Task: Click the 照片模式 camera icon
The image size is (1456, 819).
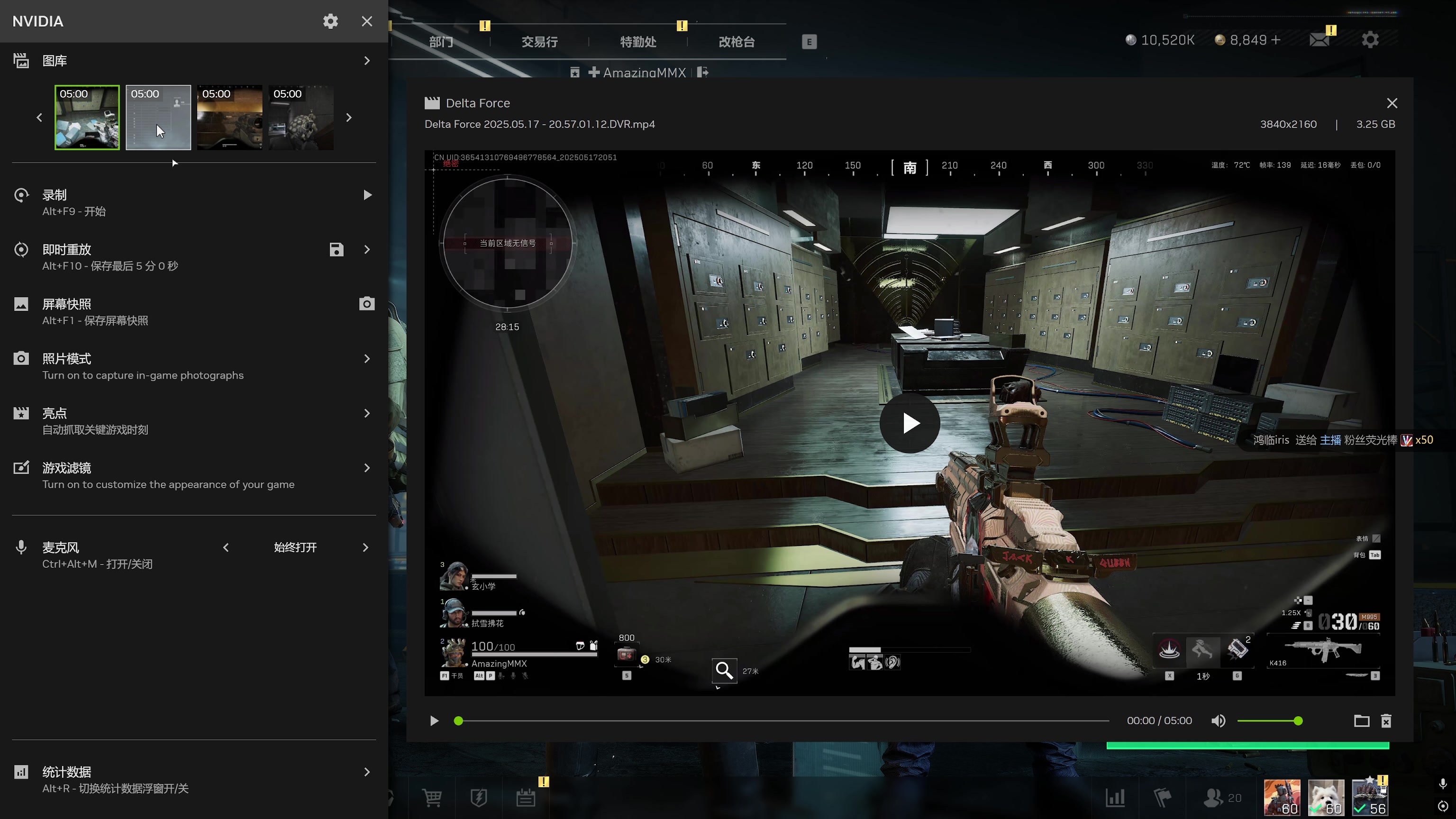Action: tap(21, 359)
